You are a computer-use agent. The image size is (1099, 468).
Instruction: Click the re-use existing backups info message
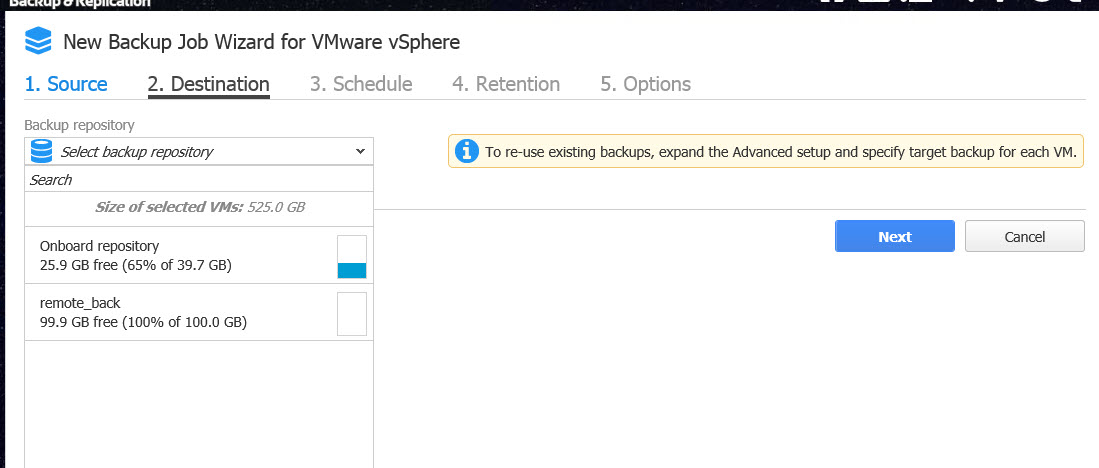point(780,152)
